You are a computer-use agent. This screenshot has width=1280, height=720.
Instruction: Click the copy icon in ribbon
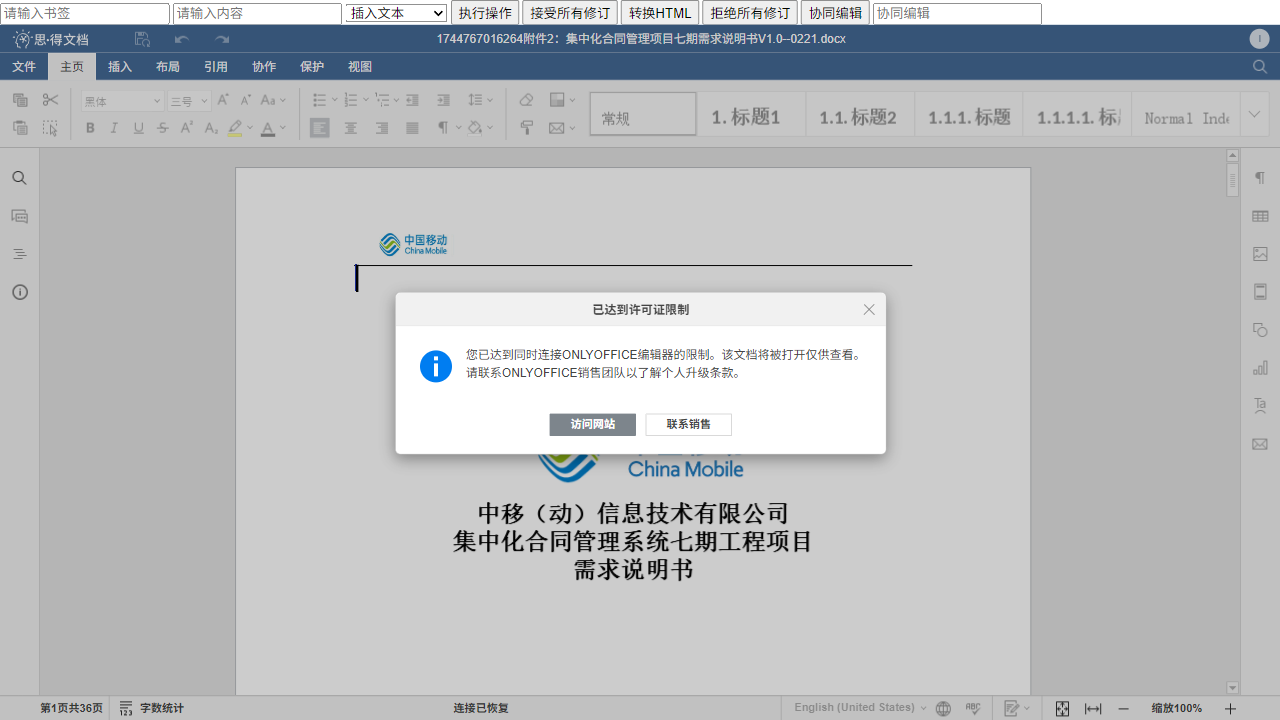pos(20,100)
